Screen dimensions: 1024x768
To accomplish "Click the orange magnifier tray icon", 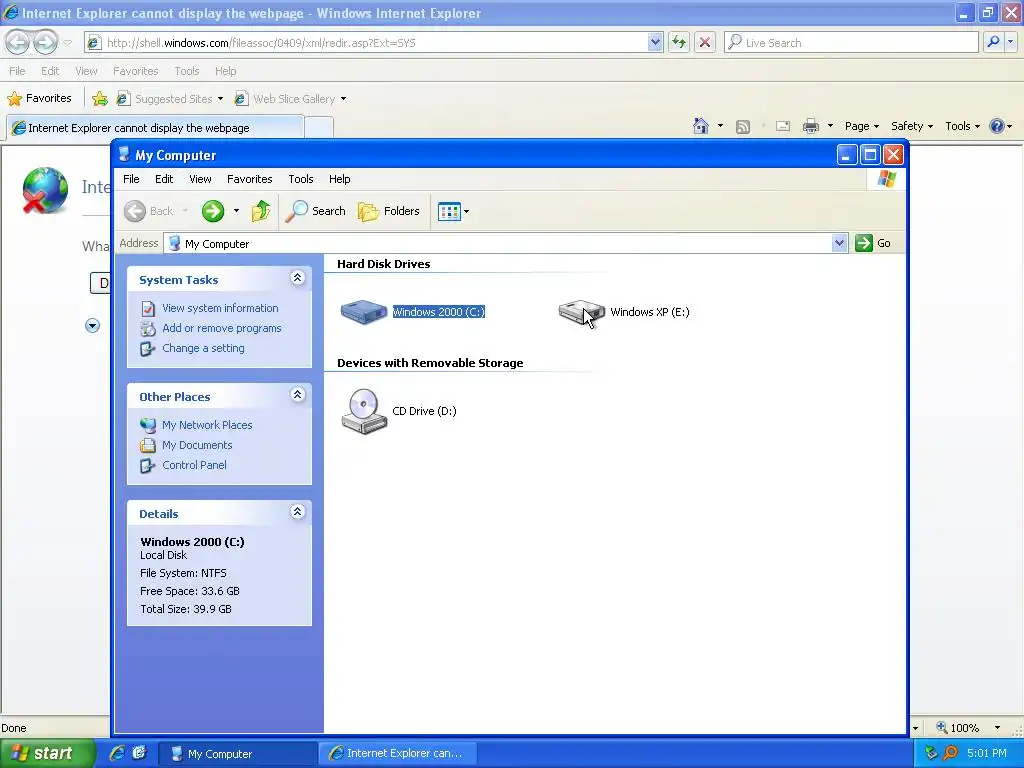I will (950, 753).
